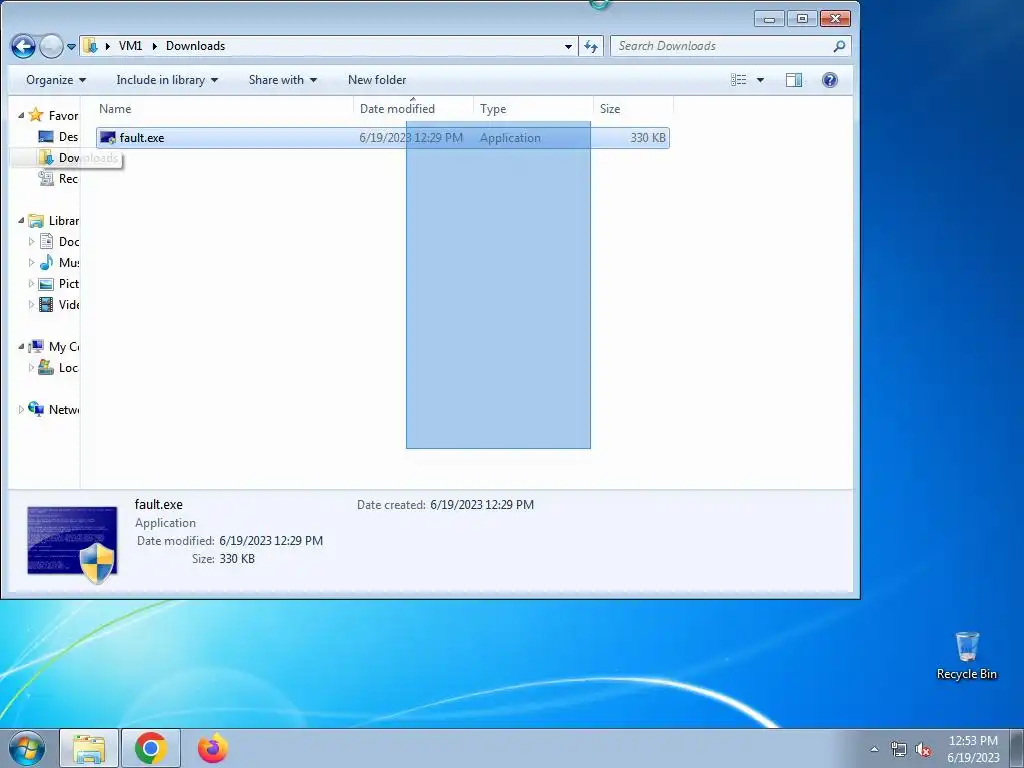The height and width of the screenshot is (768, 1024).
Task: Click the muted volume tray icon
Action: click(x=923, y=750)
